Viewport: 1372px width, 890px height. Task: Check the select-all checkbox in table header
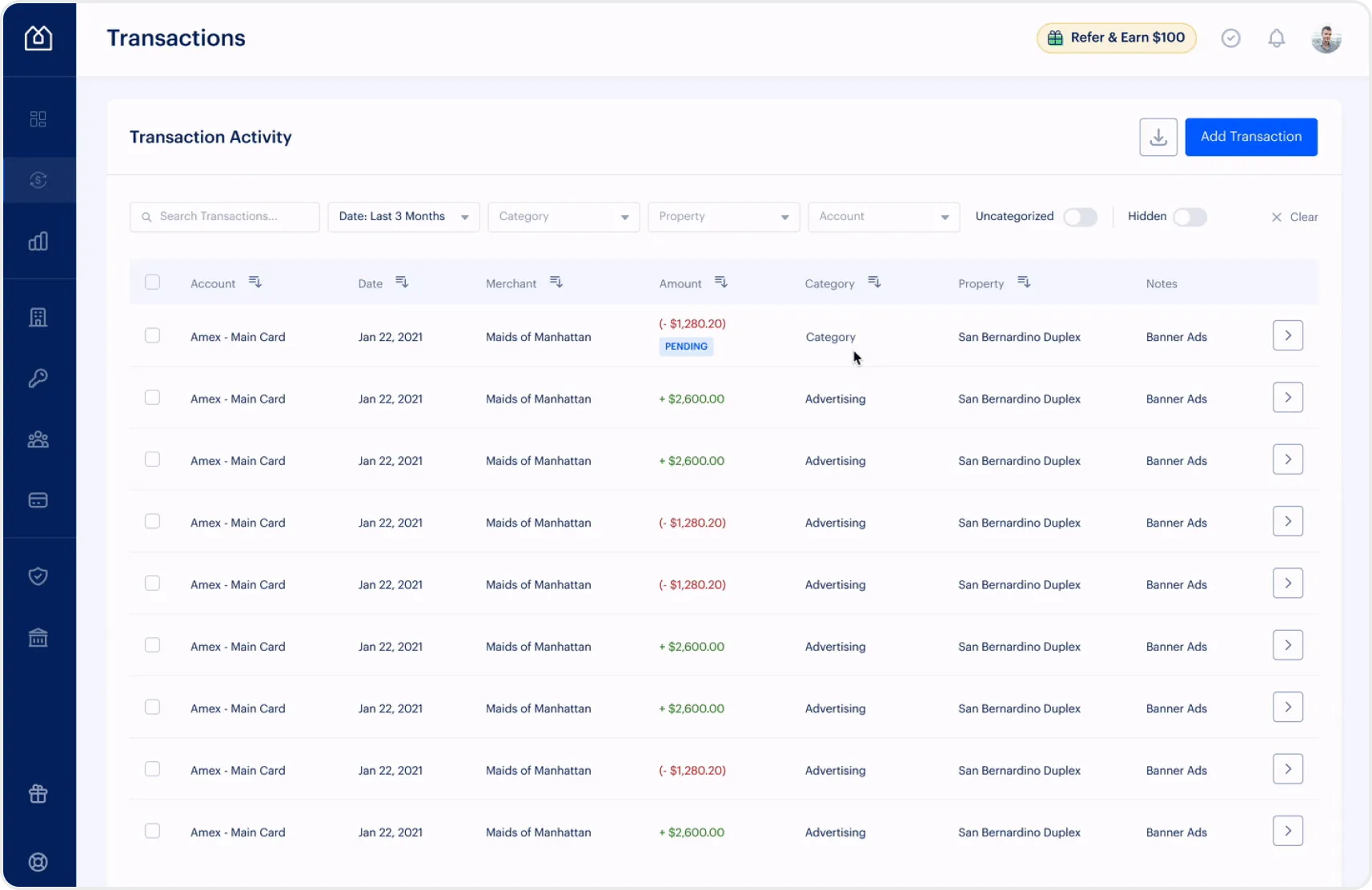click(152, 282)
